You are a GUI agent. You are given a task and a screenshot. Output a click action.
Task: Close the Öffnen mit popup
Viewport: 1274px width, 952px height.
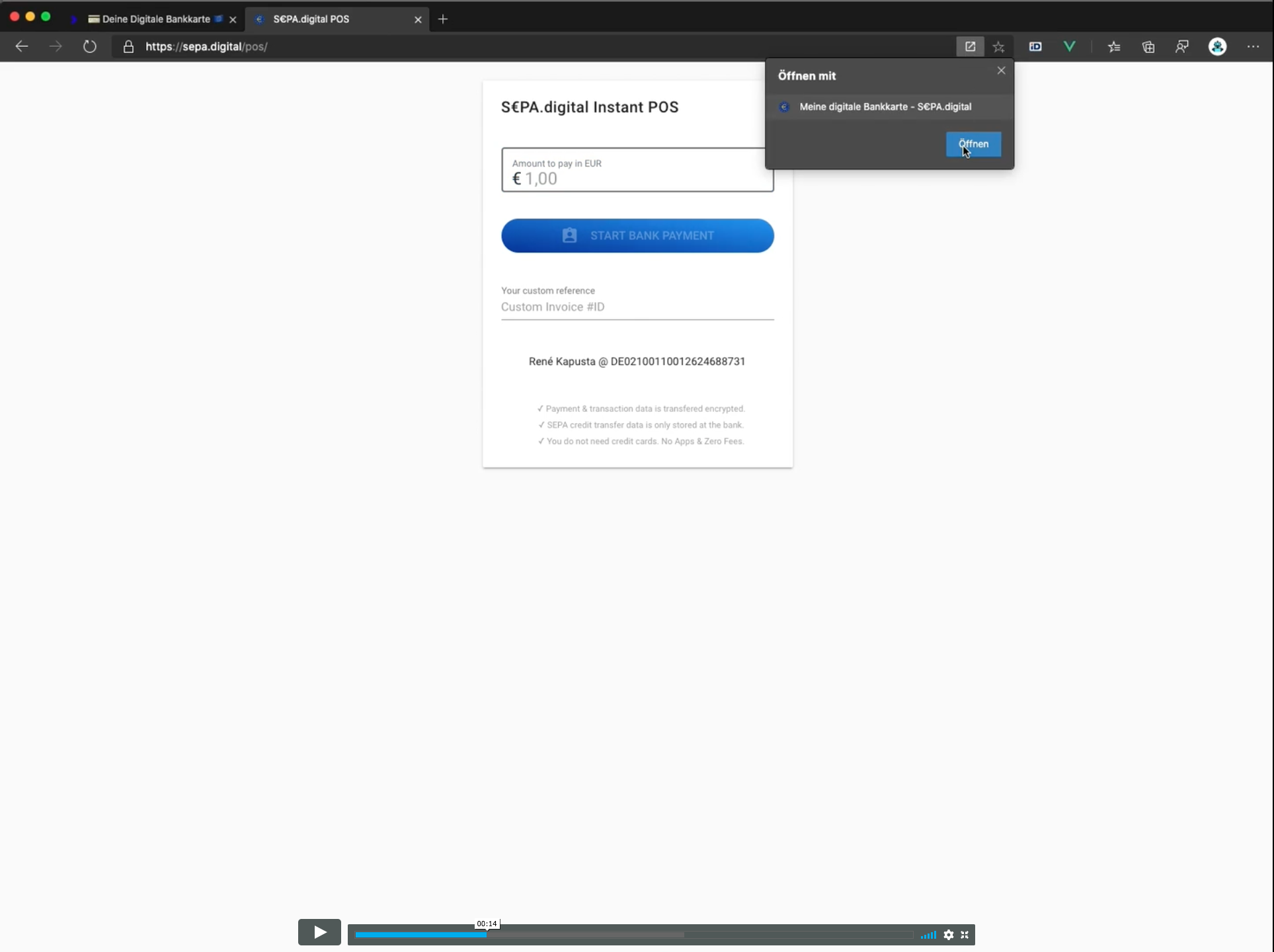coord(1001,71)
